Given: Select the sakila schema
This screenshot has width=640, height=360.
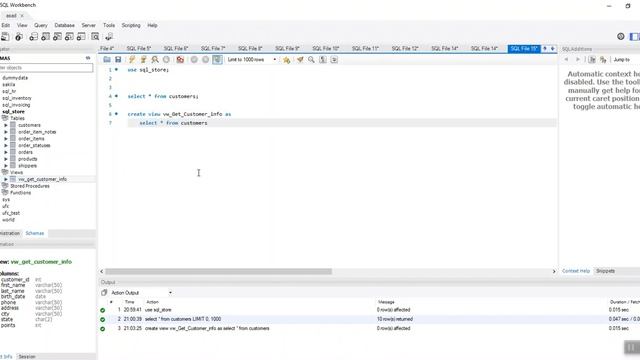Looking at the screenshot, I should point(9,84).
